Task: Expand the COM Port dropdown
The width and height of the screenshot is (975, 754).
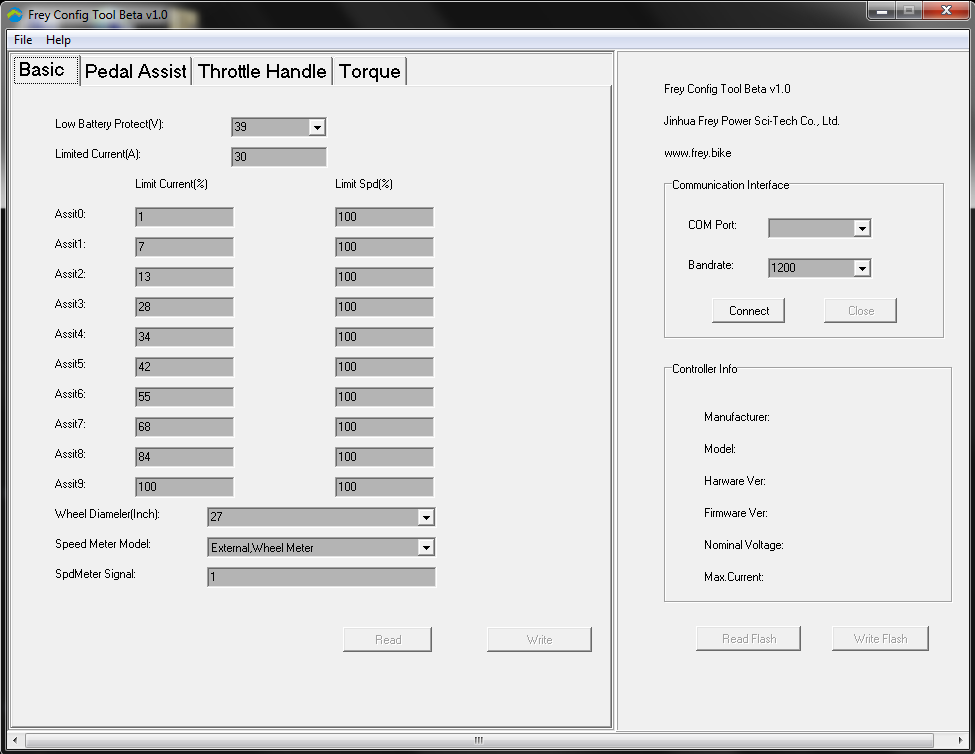Action: click(861, 228)
